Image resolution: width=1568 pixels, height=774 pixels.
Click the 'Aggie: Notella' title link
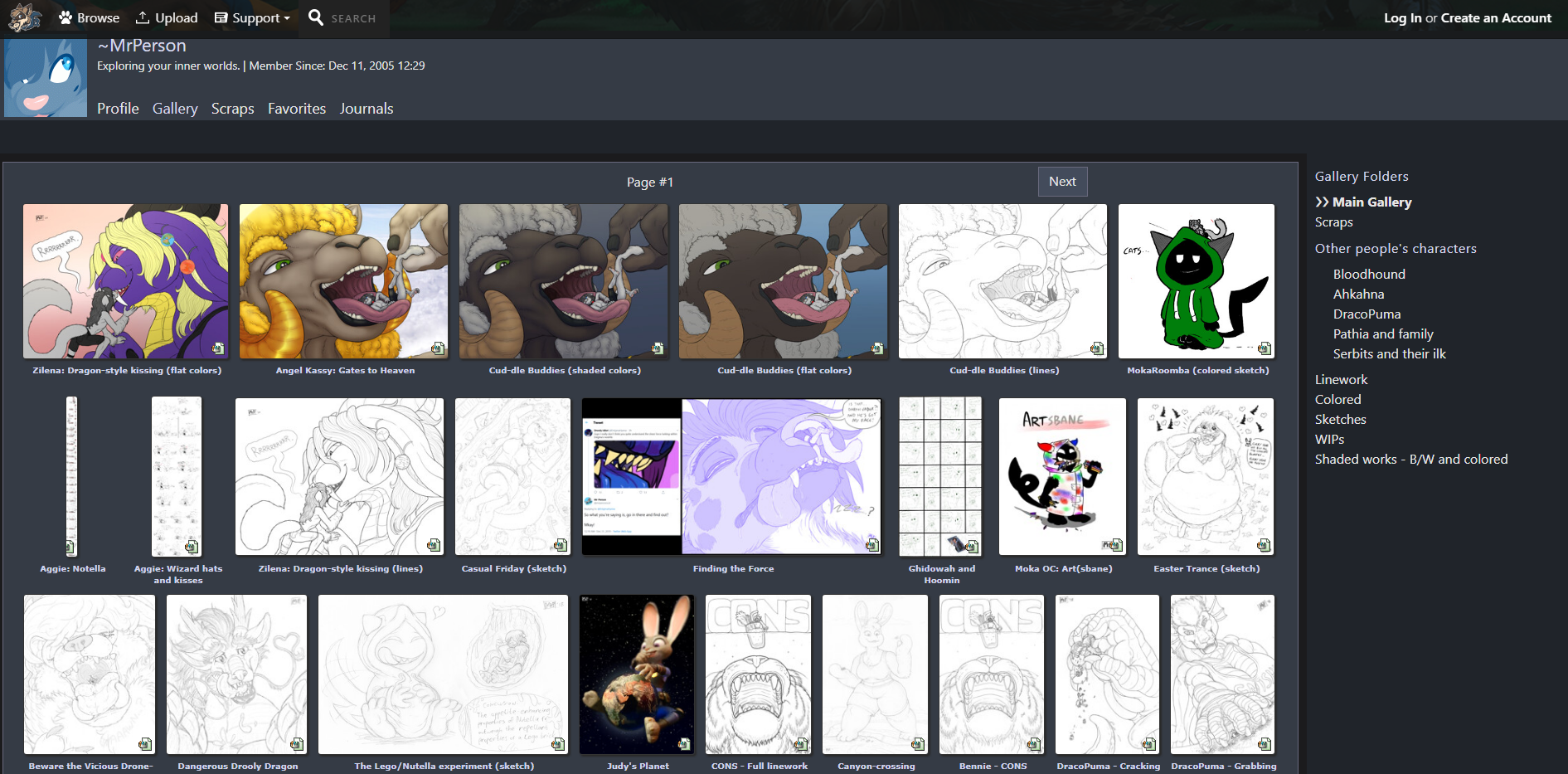coord(73,569)
